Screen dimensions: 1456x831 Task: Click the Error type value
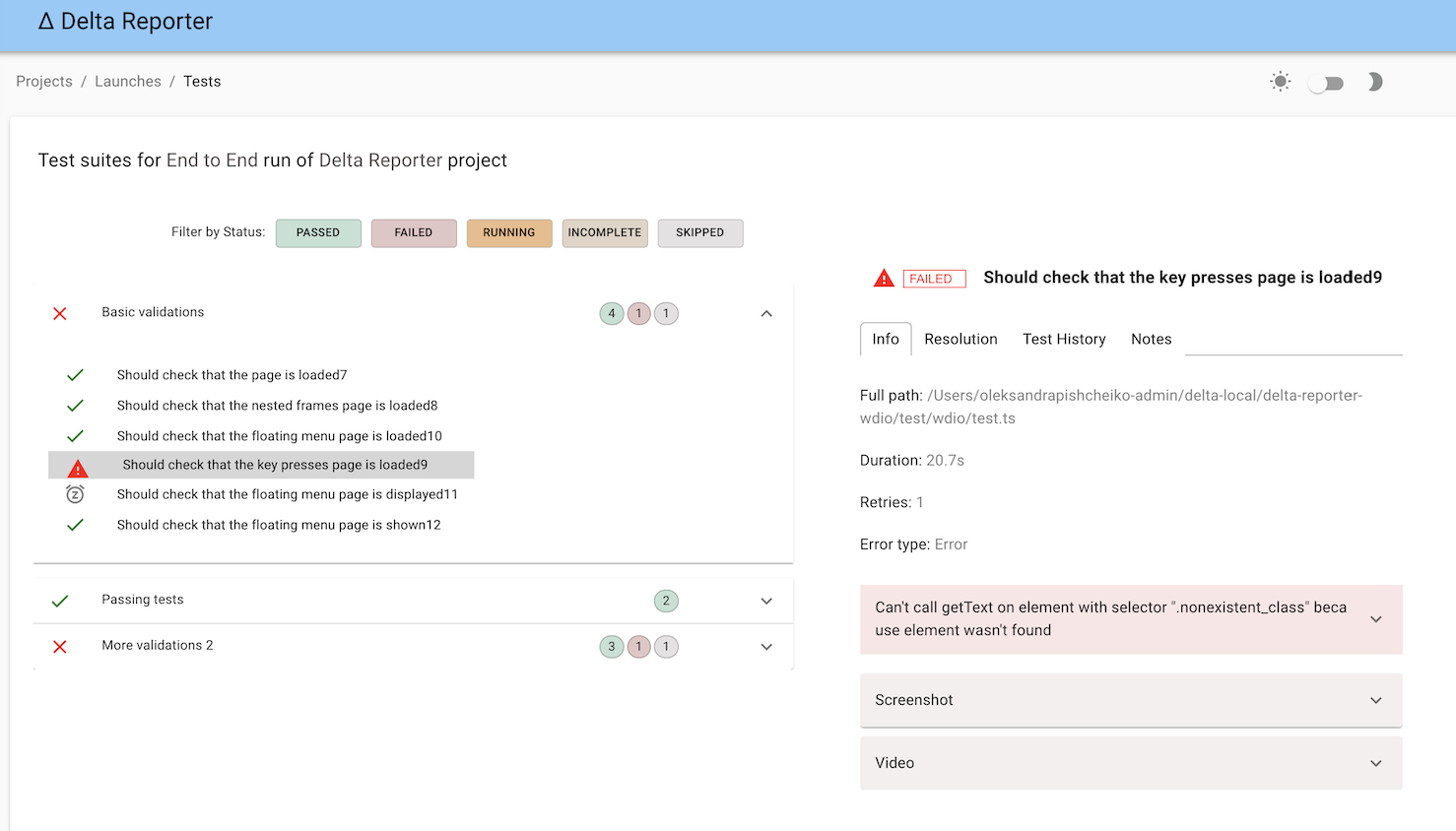pos(951,544)
